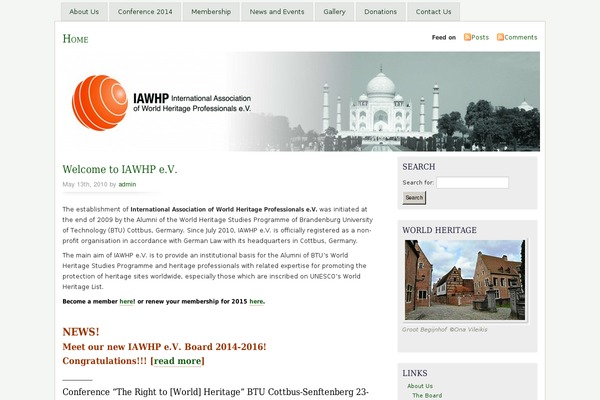
Task: Go to the Contact Us tab
Action: pyautogui.click(x=434, y=12)
